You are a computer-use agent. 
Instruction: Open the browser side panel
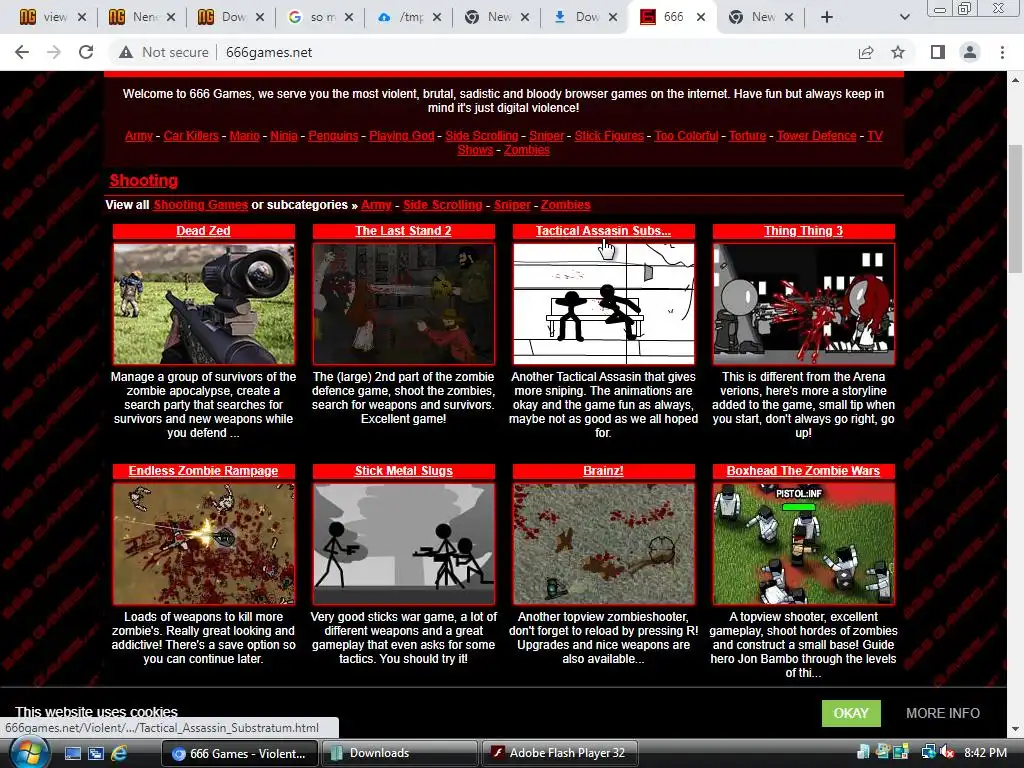coord(937,52)
